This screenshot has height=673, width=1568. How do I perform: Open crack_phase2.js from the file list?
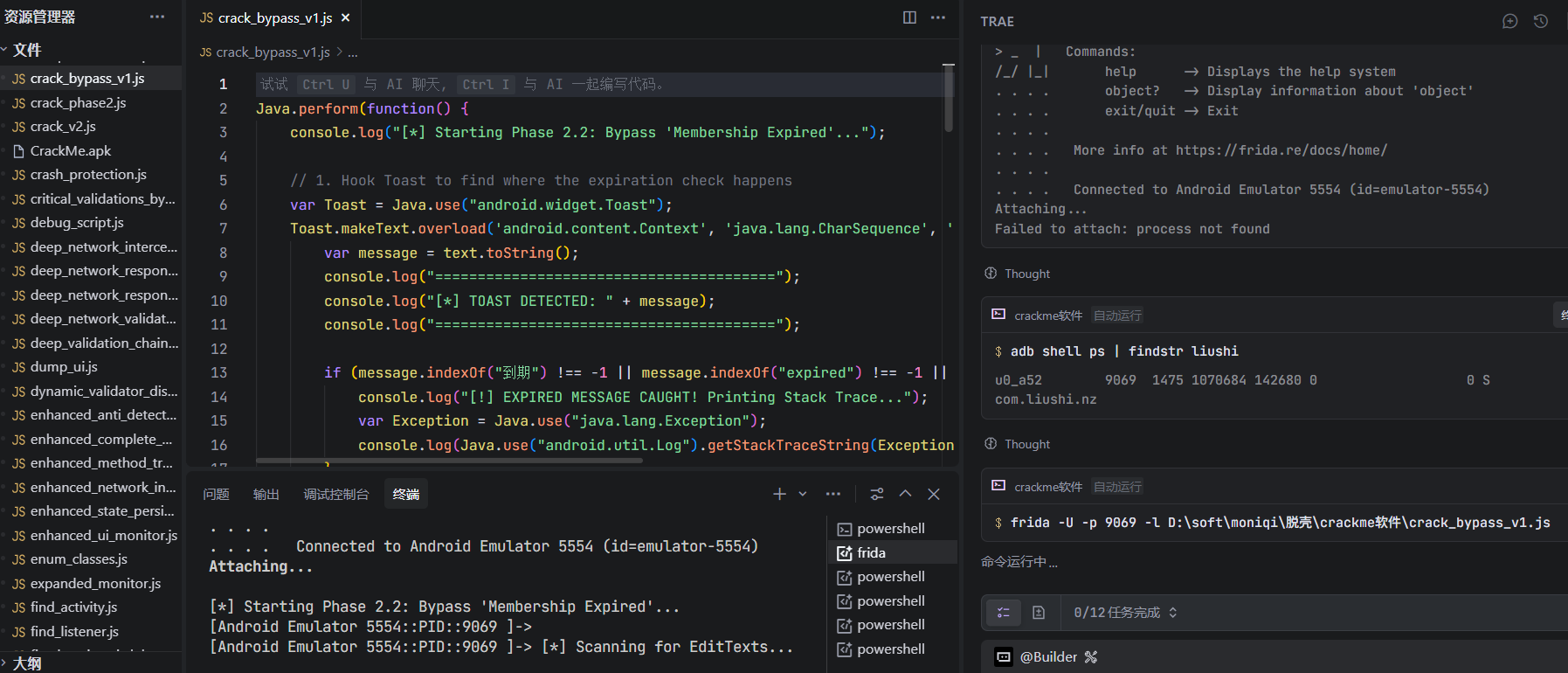pyautogui.click(x=78, y=103)
